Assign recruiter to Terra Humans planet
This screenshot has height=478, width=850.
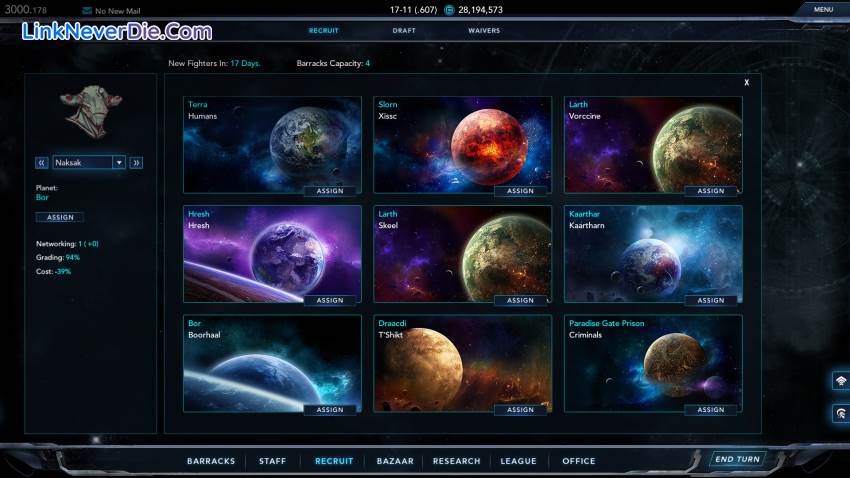[330, 190]
